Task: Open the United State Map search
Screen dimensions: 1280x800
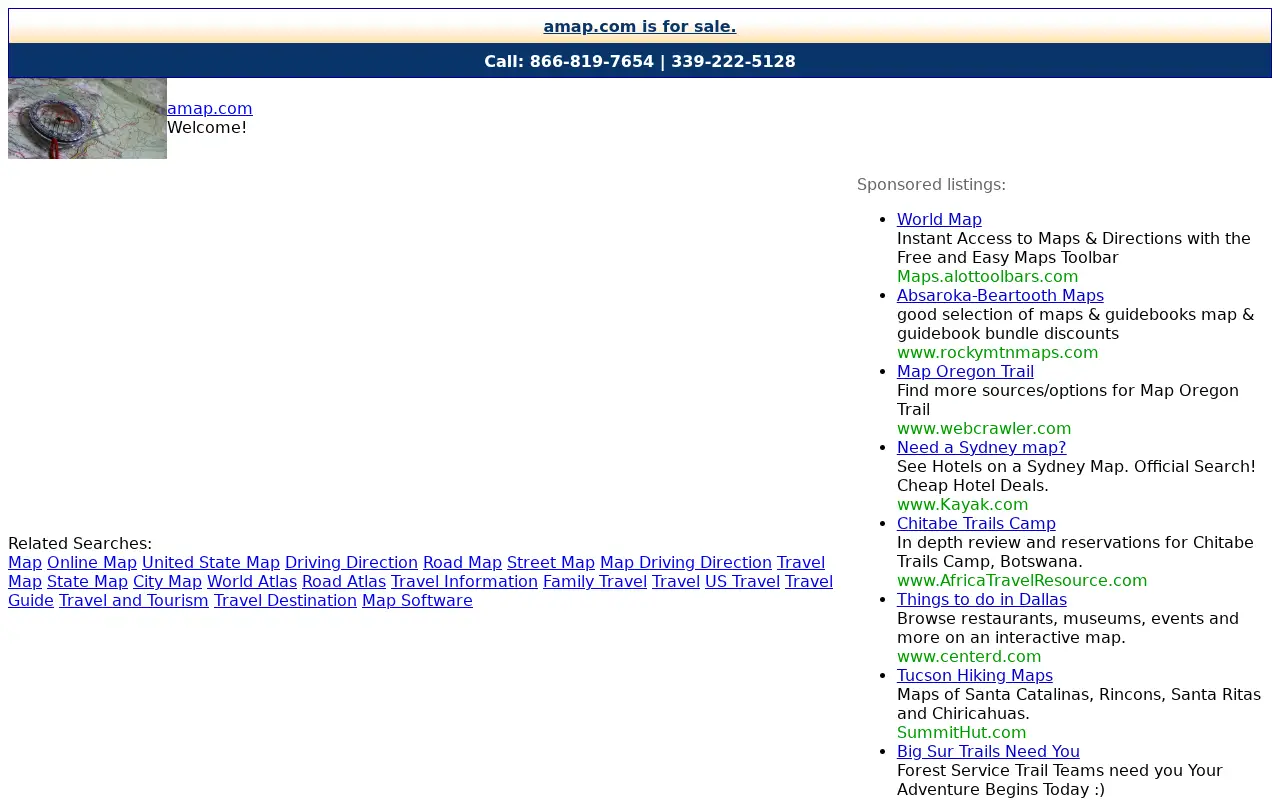Action: [211, 562]
